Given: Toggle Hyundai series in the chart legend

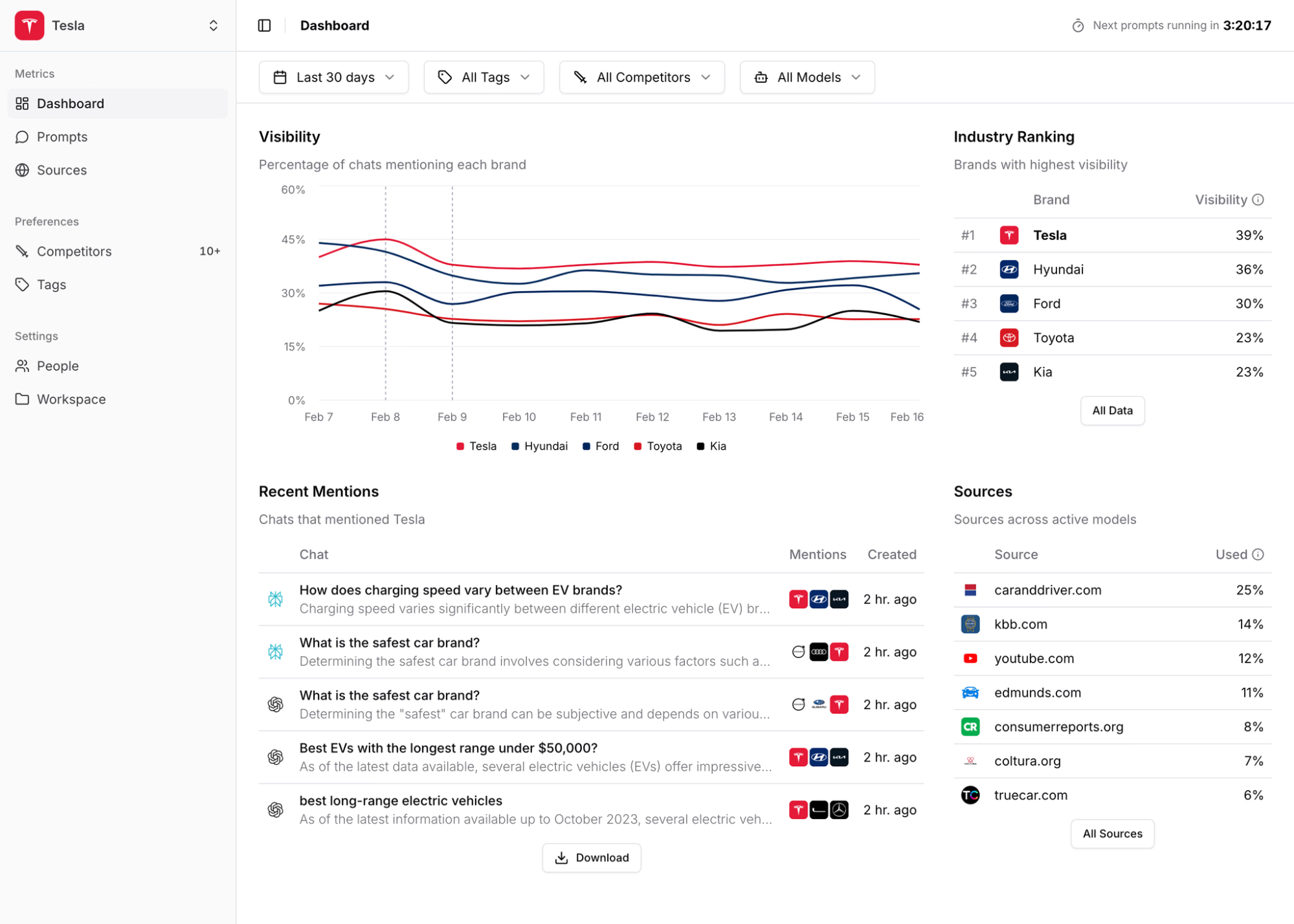Looking at the screenshot, I should click(540, 446).
